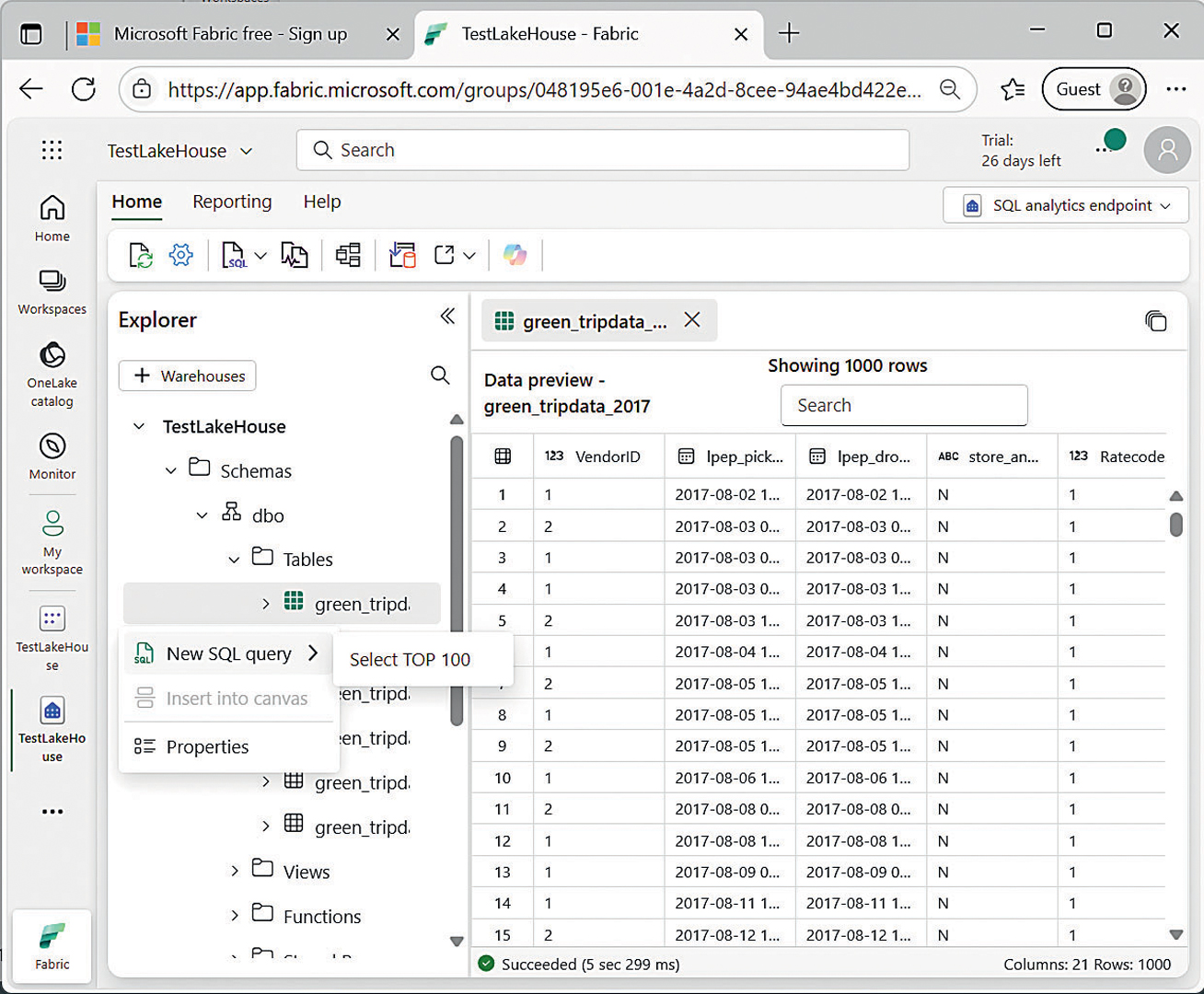This screenshot has width=1204, height=994.
Task: Click row number 10 in data grid
Action: coord(503,778)
